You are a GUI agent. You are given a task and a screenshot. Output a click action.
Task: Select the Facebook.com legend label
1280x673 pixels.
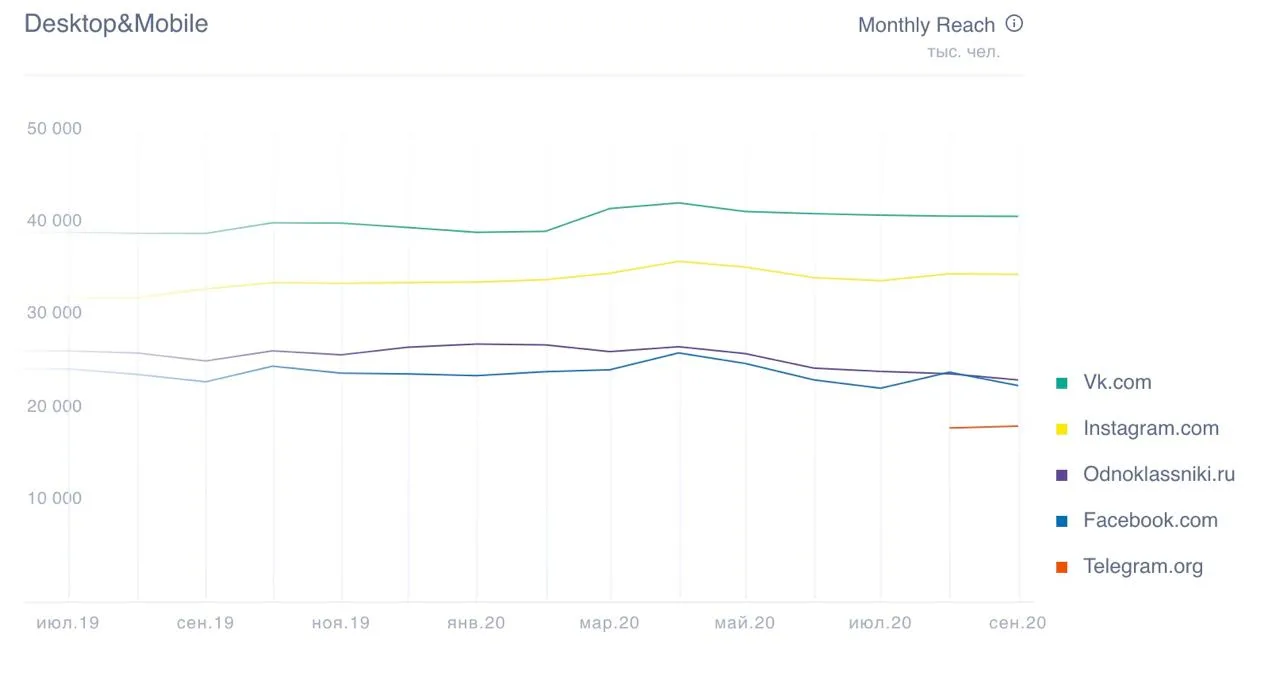tap(1150, 521)
